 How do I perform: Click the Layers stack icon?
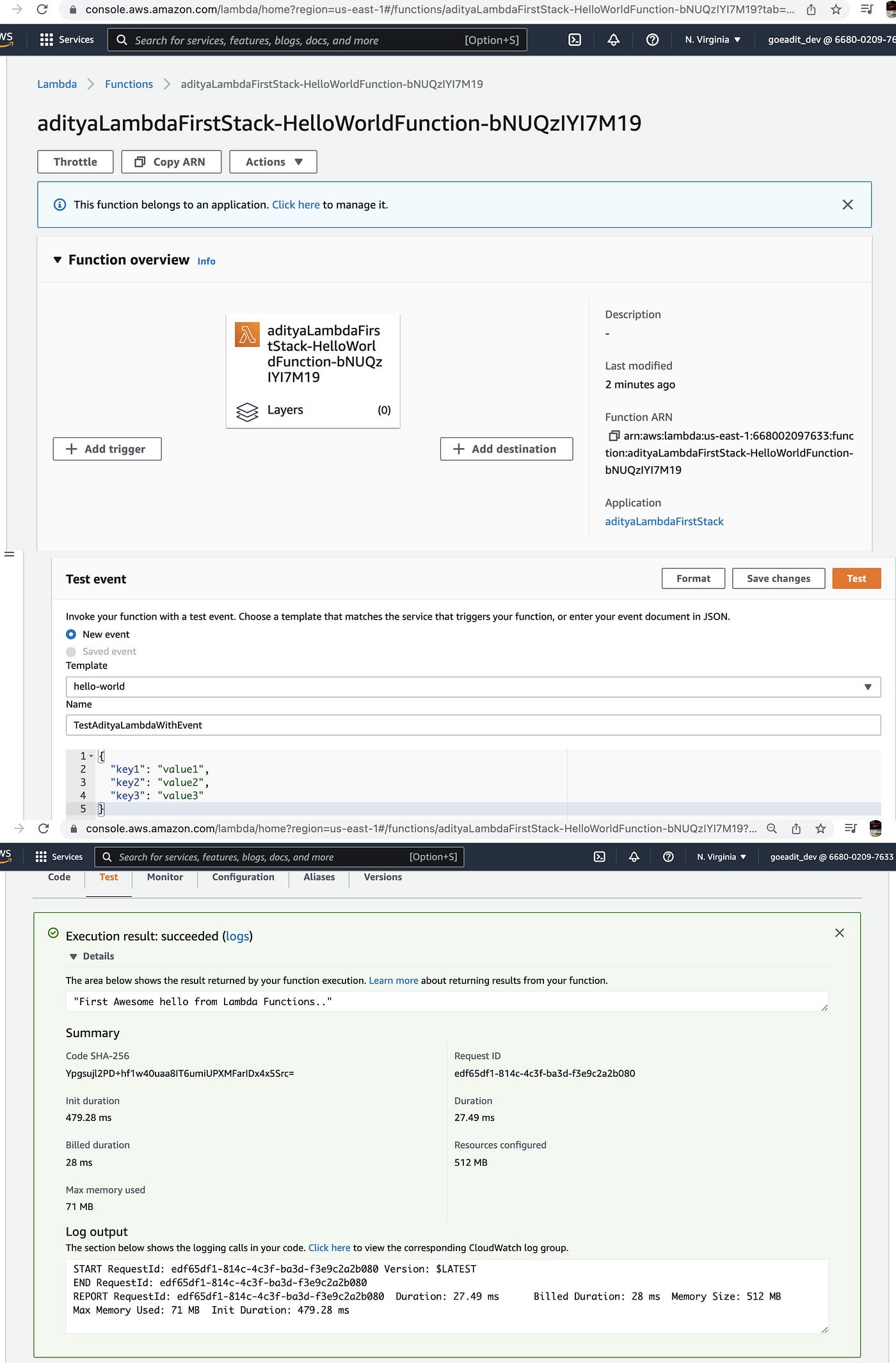pyautogui.click(x=247, y=412)
